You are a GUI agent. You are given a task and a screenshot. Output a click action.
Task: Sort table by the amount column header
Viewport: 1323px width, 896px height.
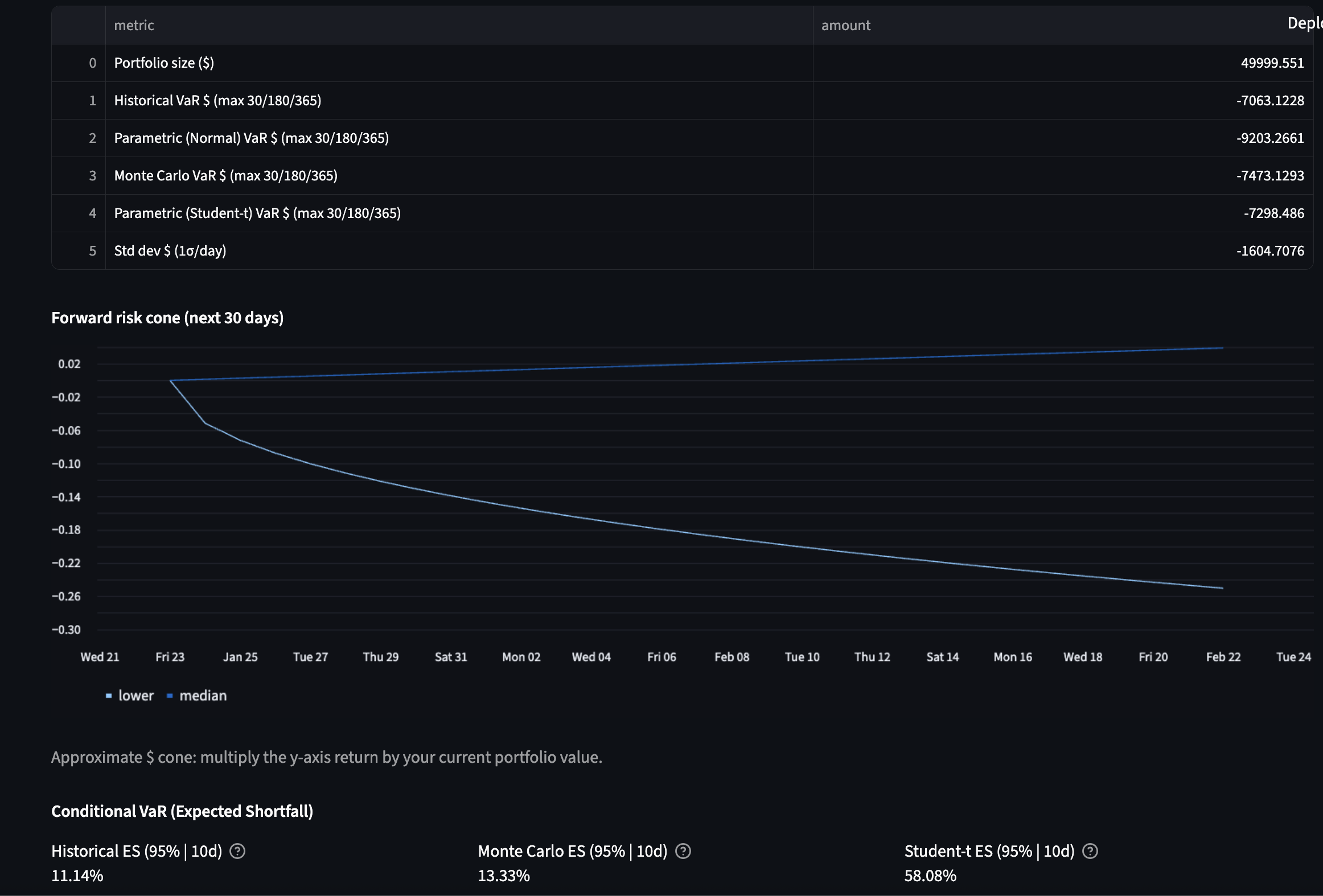[846, 25]
